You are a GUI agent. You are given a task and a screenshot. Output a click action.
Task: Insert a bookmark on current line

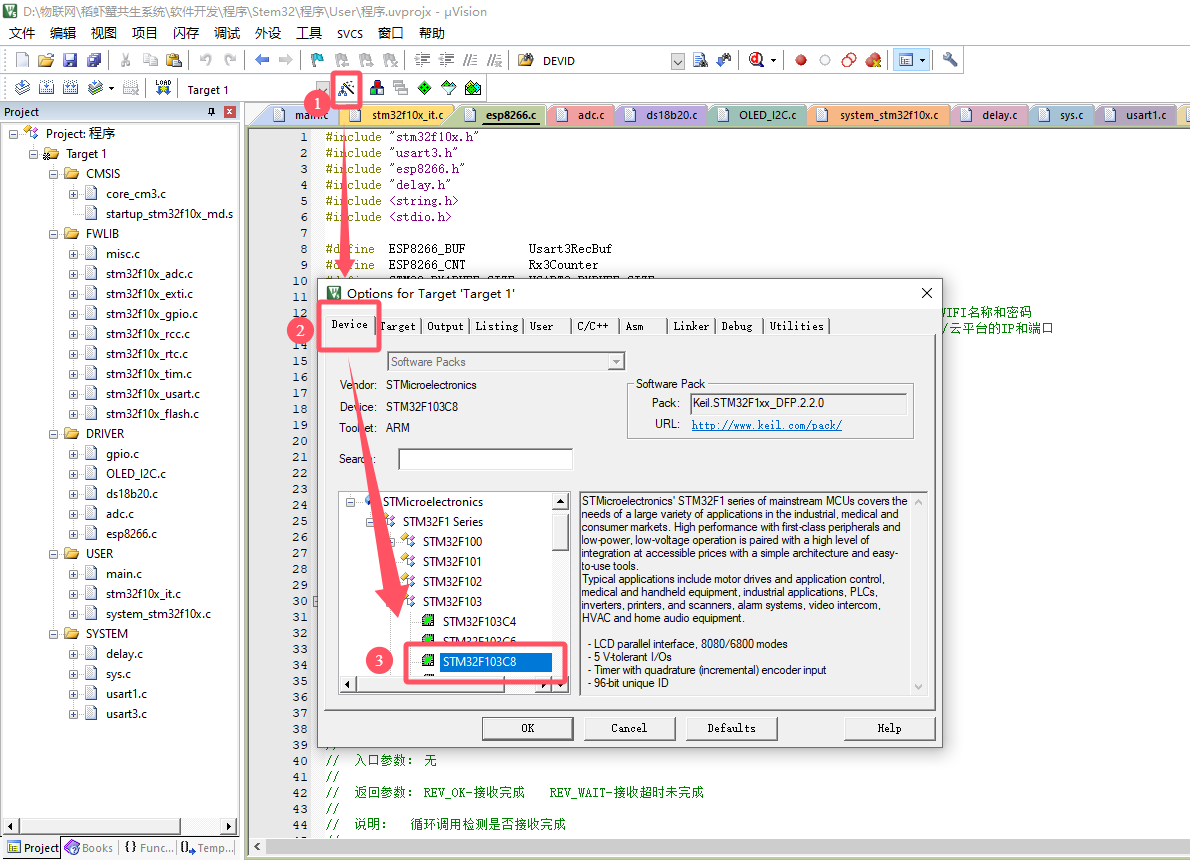point(317,60)
